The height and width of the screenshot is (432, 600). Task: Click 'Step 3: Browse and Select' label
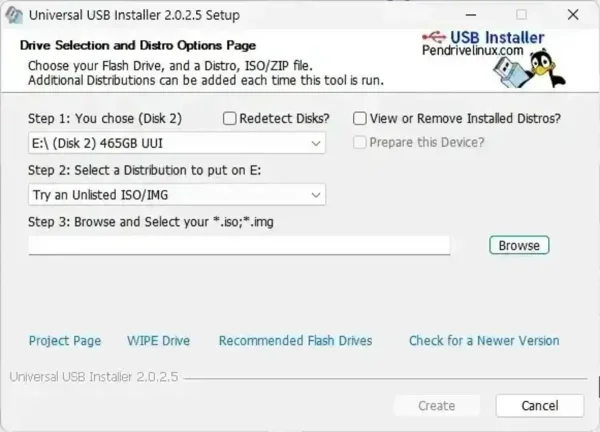(151, 222)
